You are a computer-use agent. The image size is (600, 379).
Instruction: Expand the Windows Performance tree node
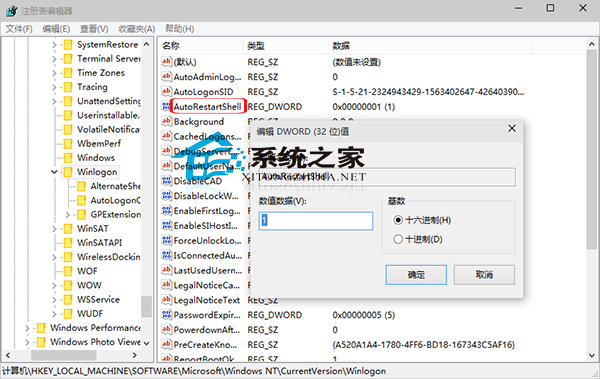[27, 328]
